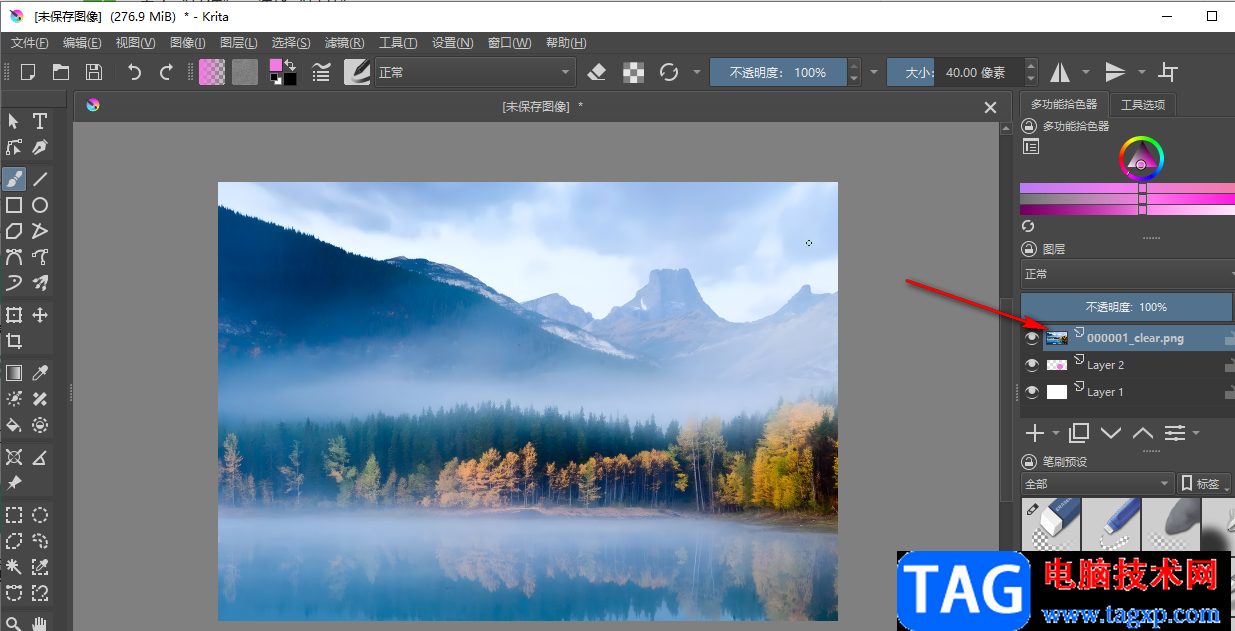Toggle lock on Layers docker
This screenshot has width=1235, height=631.
pyautogui.click(x=1028, y=250)
